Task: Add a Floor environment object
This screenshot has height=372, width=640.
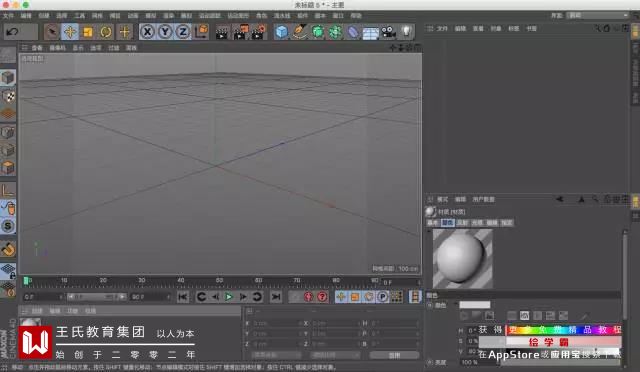Action: [x=371, y=32]
